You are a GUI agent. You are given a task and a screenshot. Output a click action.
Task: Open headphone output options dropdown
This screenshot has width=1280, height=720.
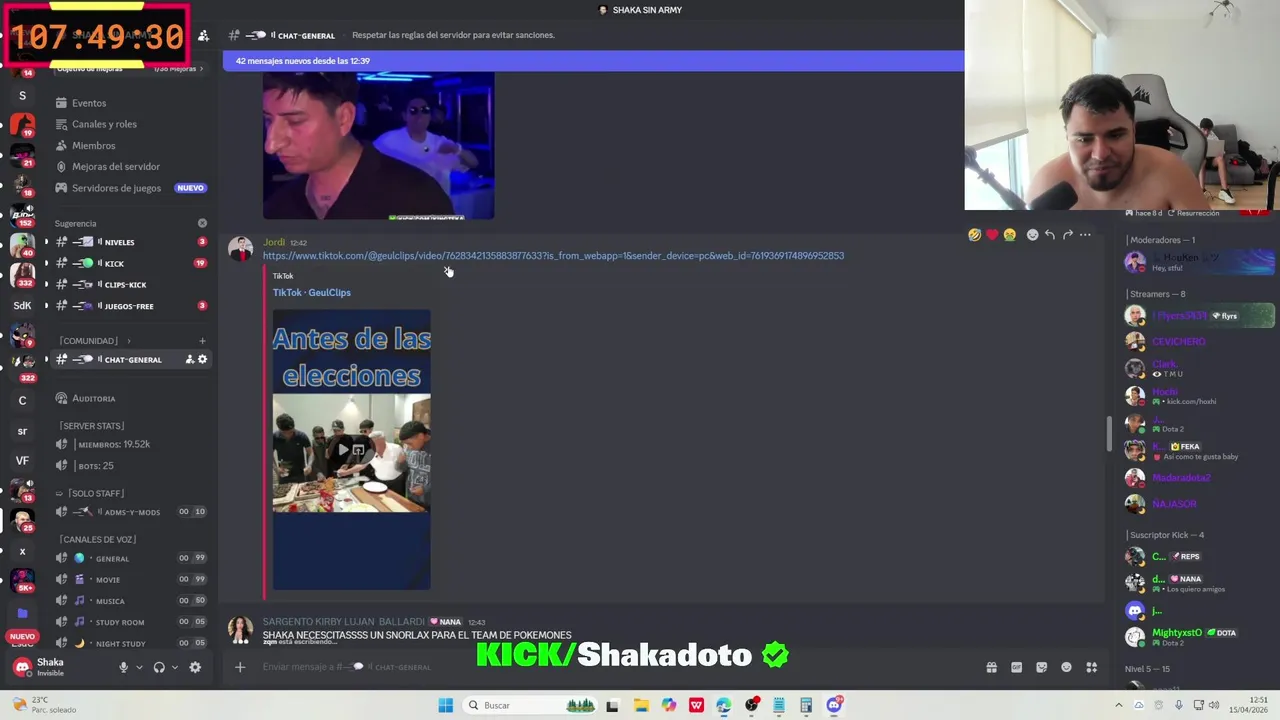click(174, 667)
